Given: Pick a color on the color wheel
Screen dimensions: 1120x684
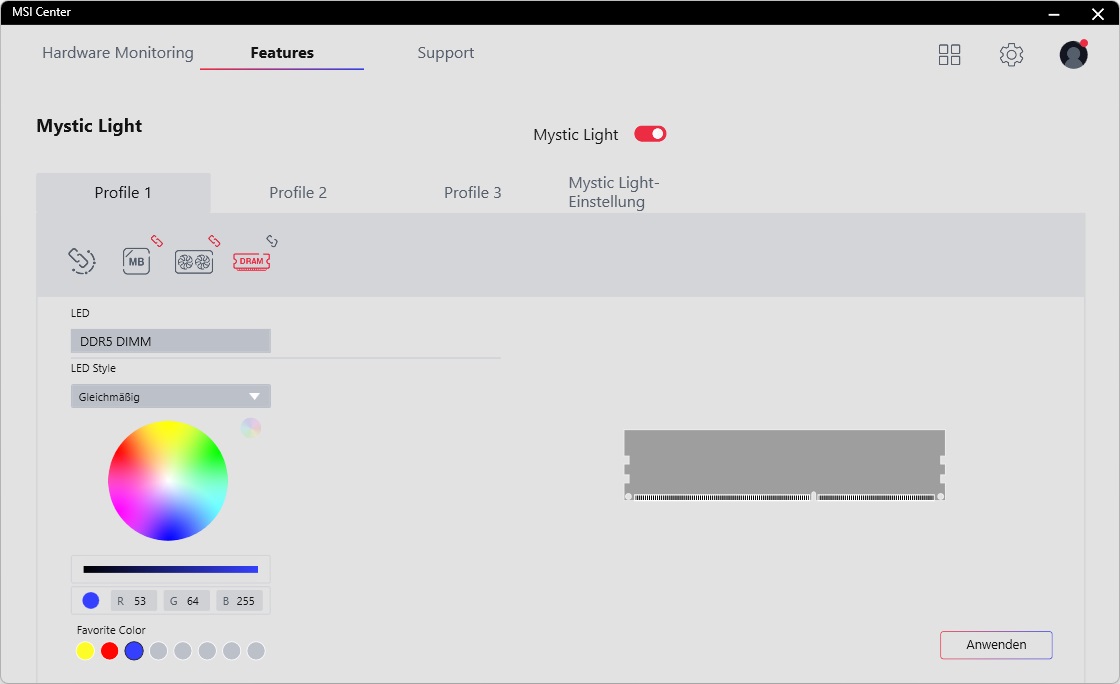Looking at the screenshot, I should [x=168, y=481].
